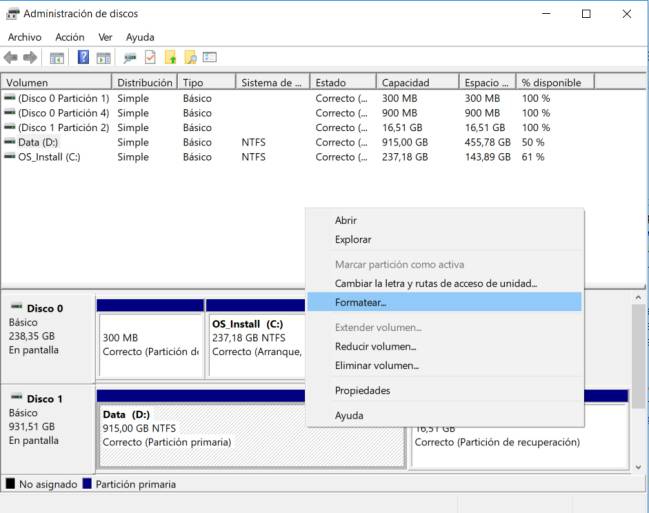Click scroll up arrow of disk pane
This screenshot has height=513, width=649.
coord(638,297)
